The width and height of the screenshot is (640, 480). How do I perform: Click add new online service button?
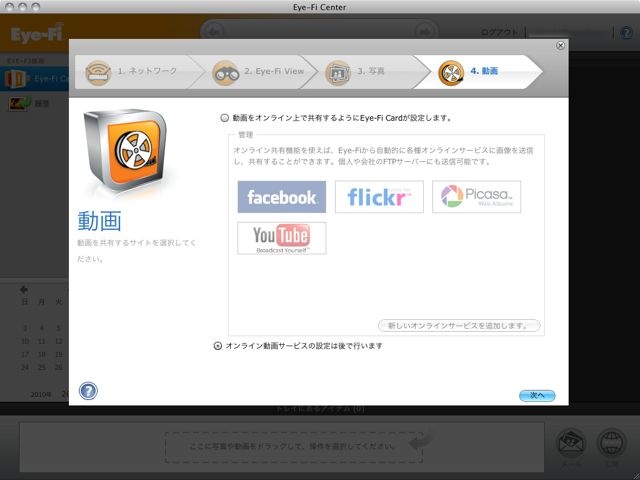(459, 326)
